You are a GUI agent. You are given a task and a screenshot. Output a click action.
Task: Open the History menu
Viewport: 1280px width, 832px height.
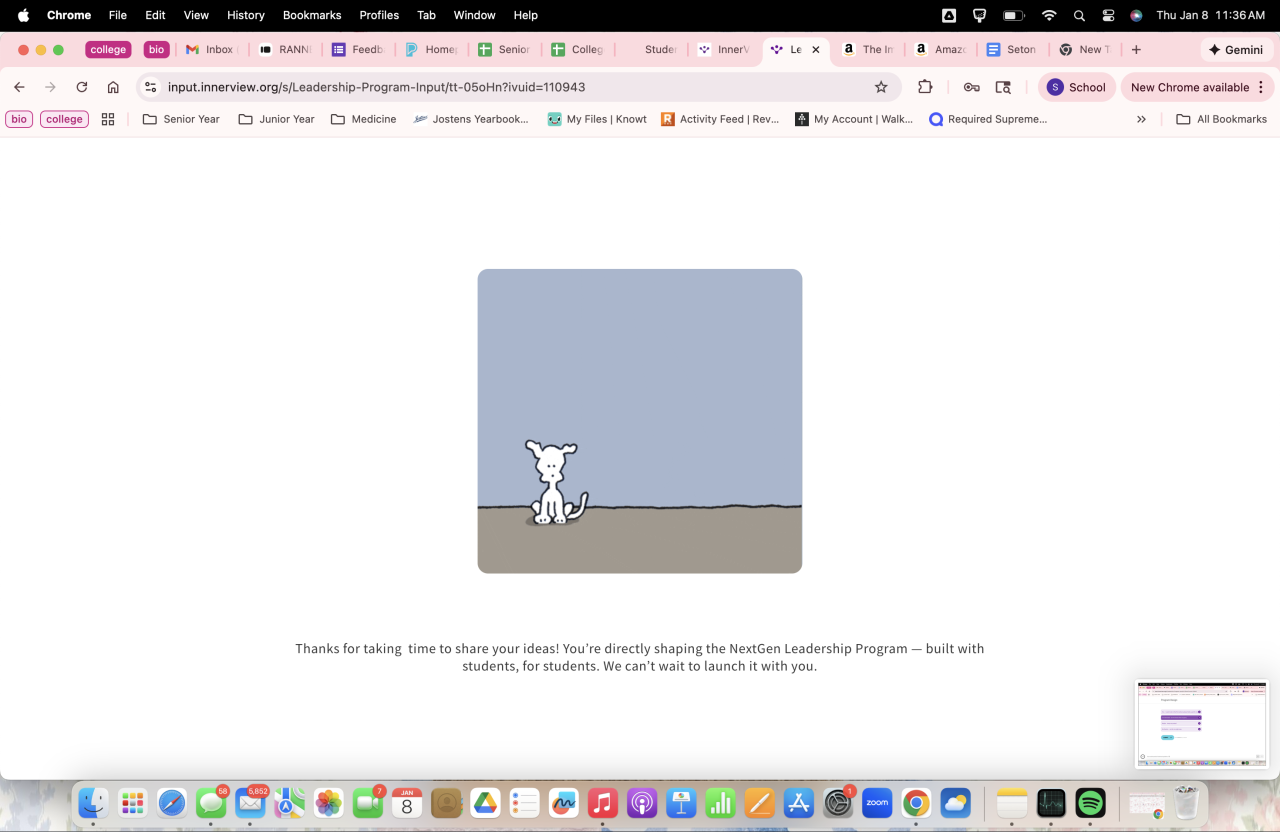[246, 15]
